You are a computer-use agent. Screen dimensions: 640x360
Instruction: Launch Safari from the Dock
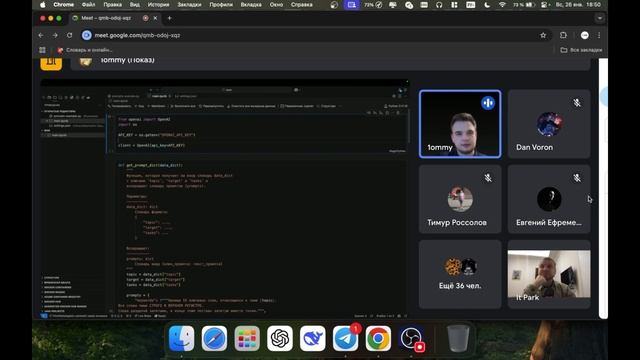(214, 338)
